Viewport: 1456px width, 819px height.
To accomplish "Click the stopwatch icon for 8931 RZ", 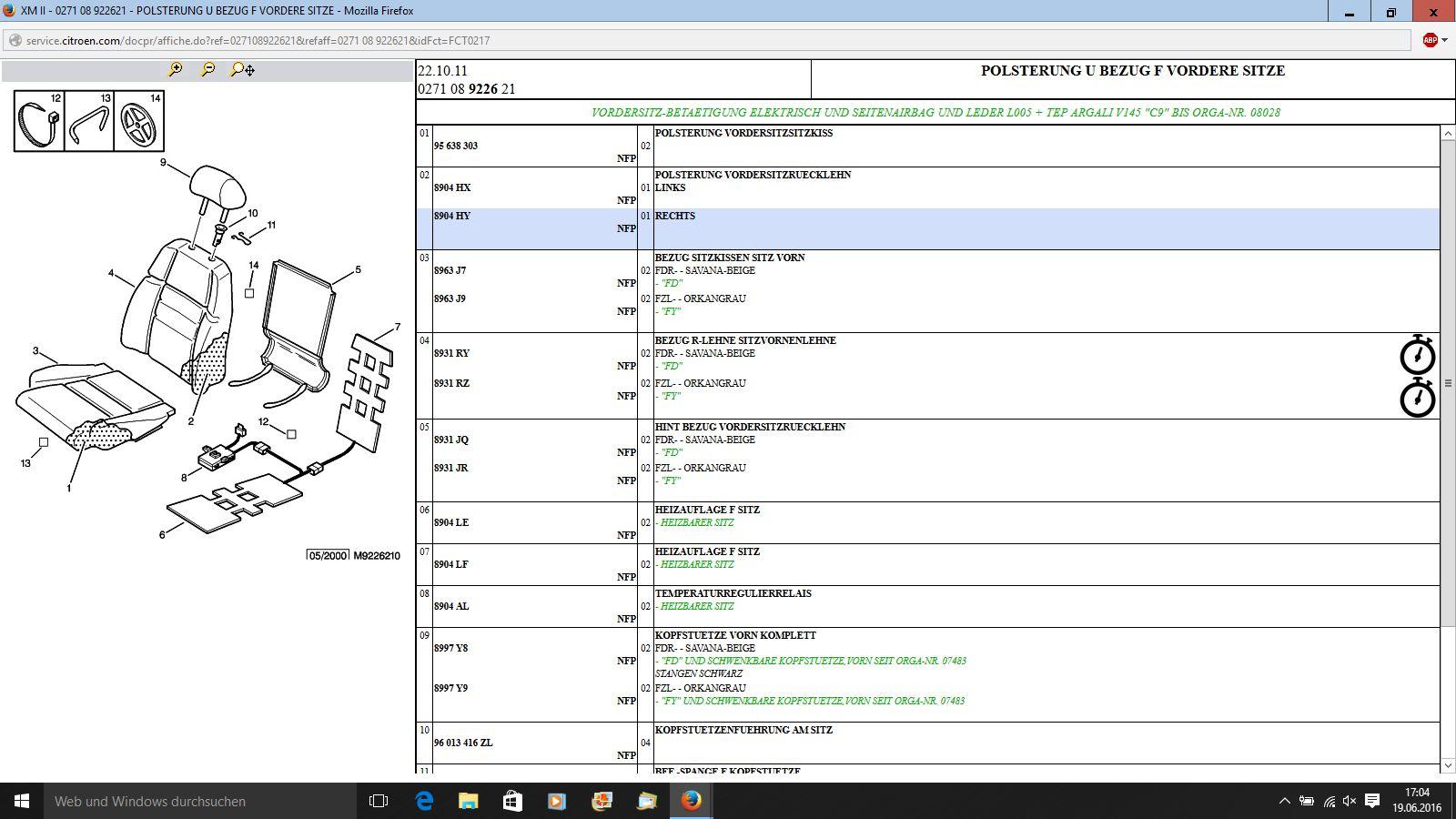I will tap(1417, 398).
